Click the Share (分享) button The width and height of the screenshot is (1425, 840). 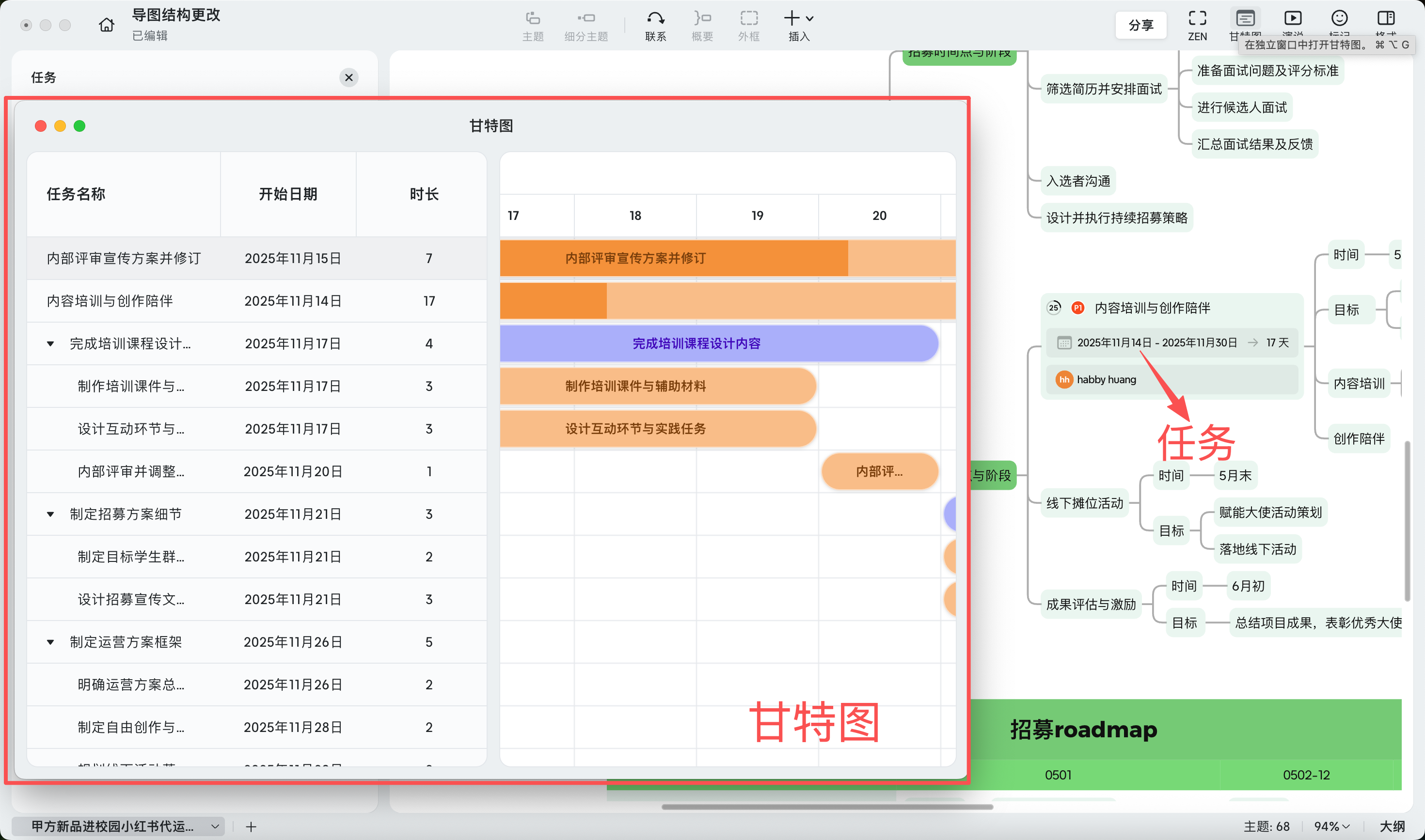1140,25
